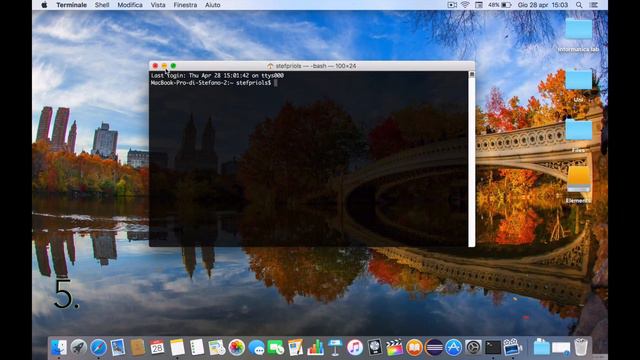Open Contacts brown book icon in dock

tap(138, 347)
